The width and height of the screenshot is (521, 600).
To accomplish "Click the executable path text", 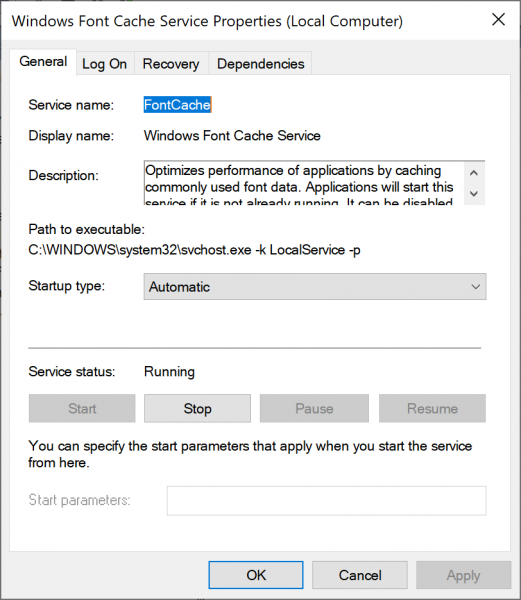I will (x=194, y=250).
